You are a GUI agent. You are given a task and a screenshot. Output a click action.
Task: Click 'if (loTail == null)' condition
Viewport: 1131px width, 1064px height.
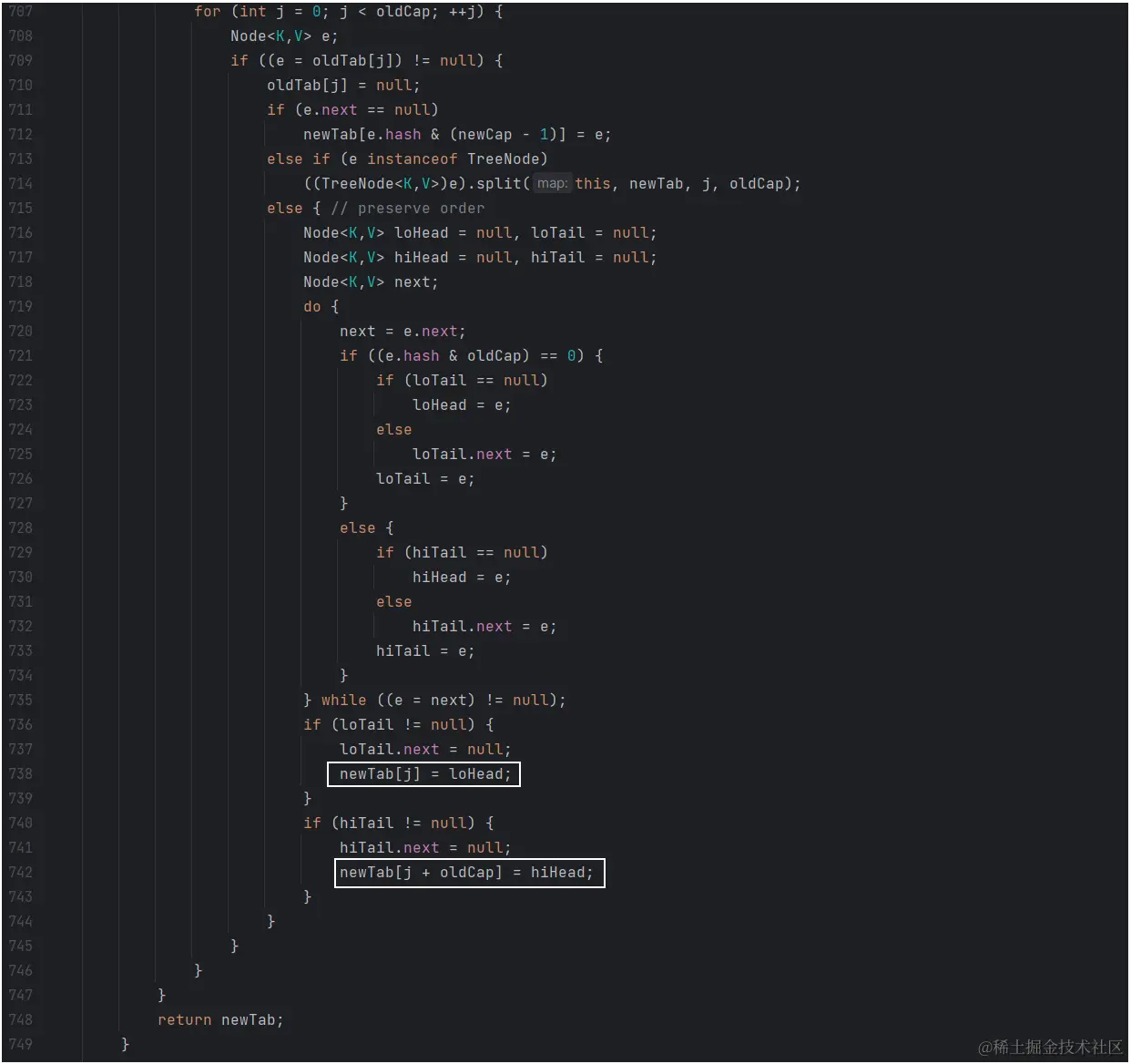(462, 381)
